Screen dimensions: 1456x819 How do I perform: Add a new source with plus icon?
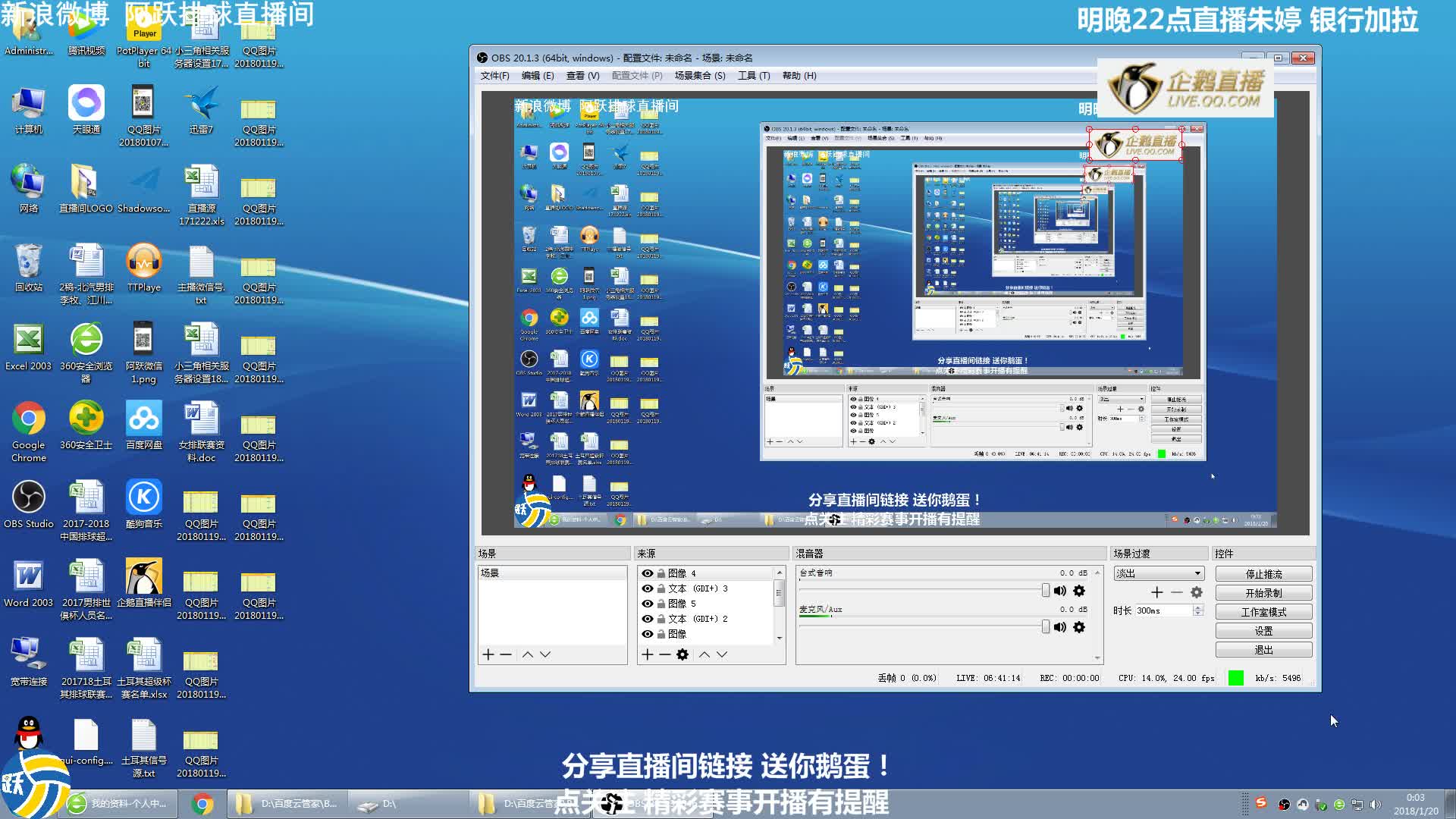pos(647,654)
